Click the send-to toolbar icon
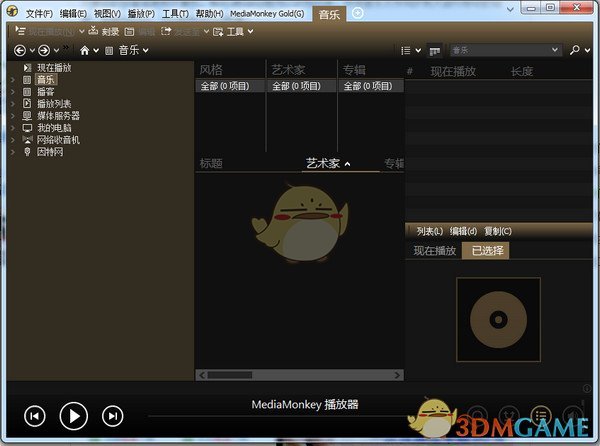Viewport: 600px width, 446px height. click(x=166, y=31)
